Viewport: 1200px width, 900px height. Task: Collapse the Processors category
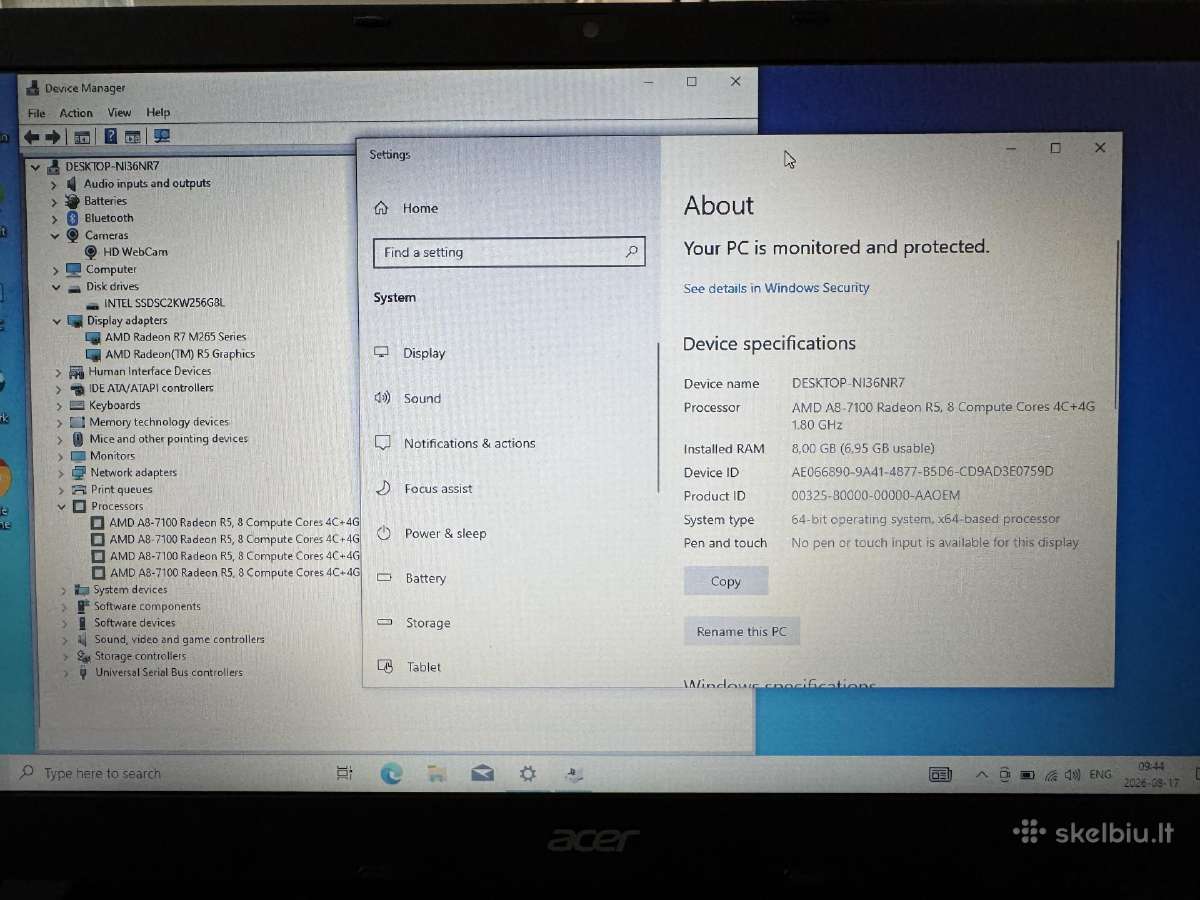61,507
